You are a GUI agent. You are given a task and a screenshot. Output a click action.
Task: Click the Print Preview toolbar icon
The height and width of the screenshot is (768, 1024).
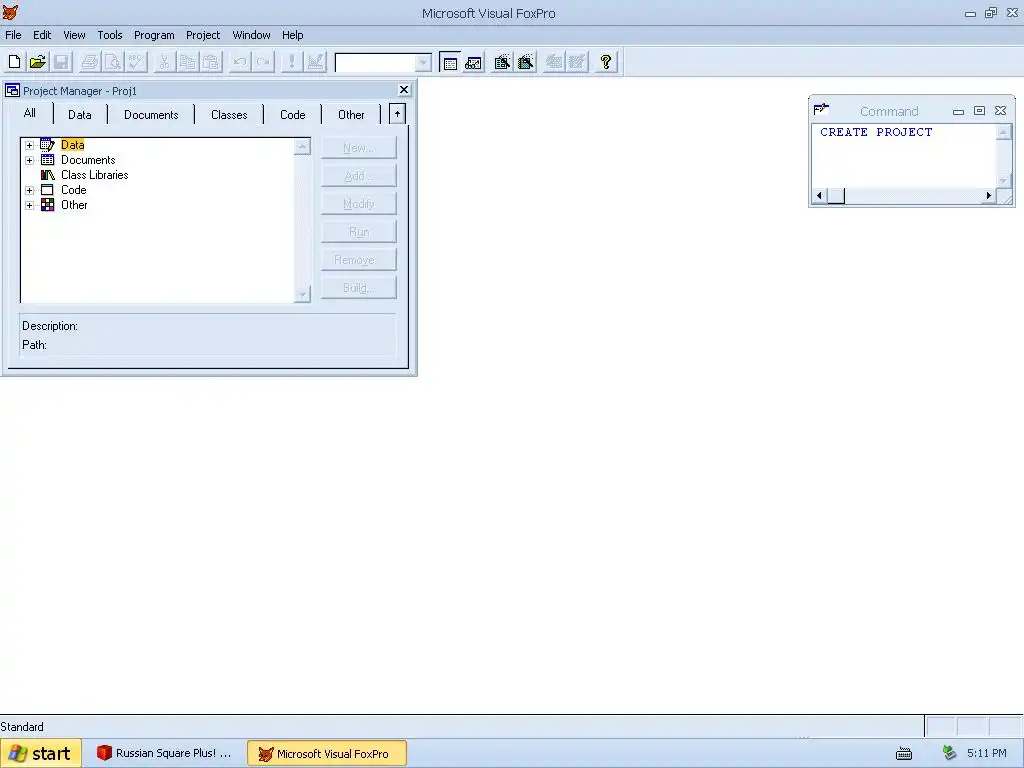(113, 62)
